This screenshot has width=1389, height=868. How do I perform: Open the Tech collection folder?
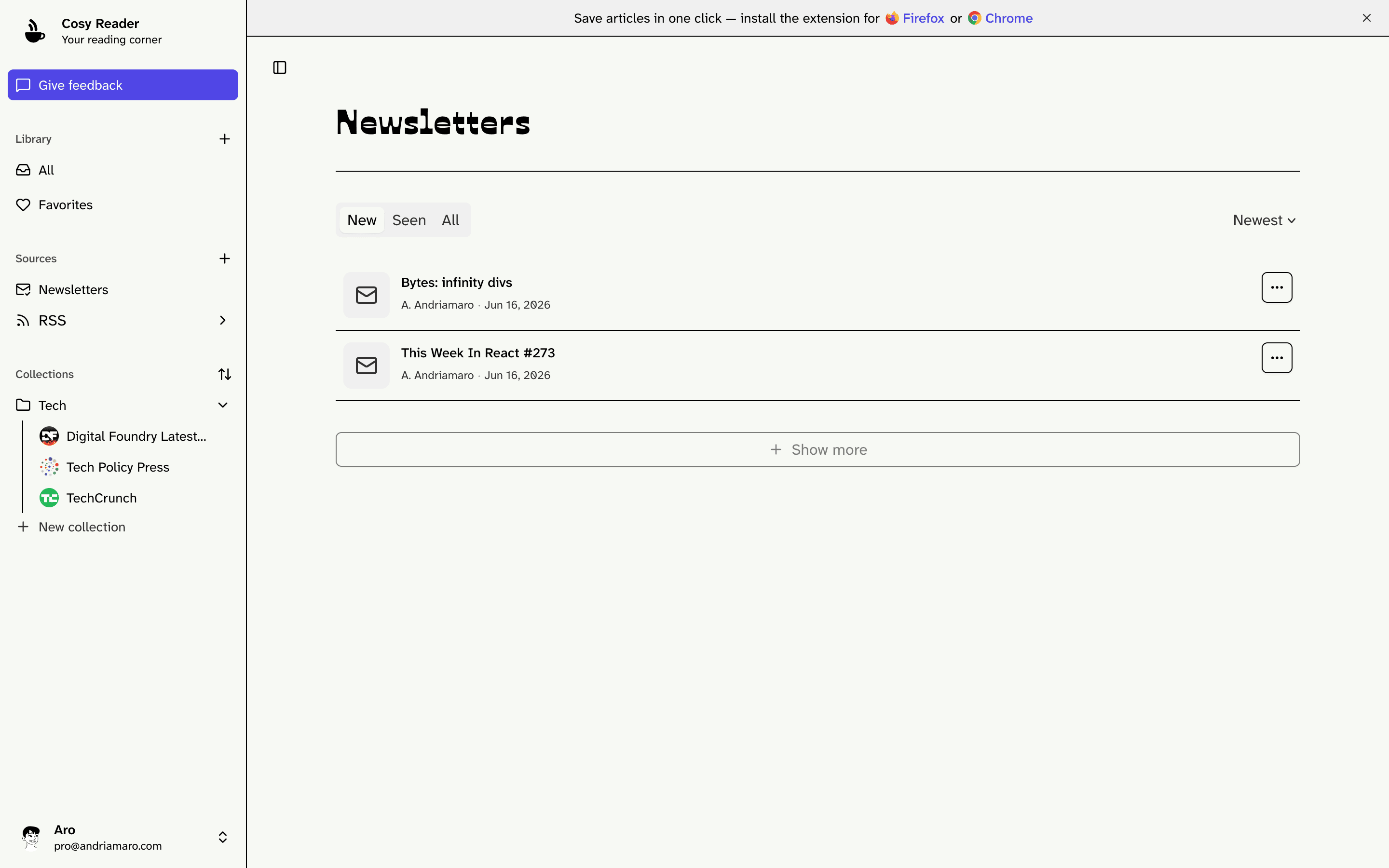(123, 405)
